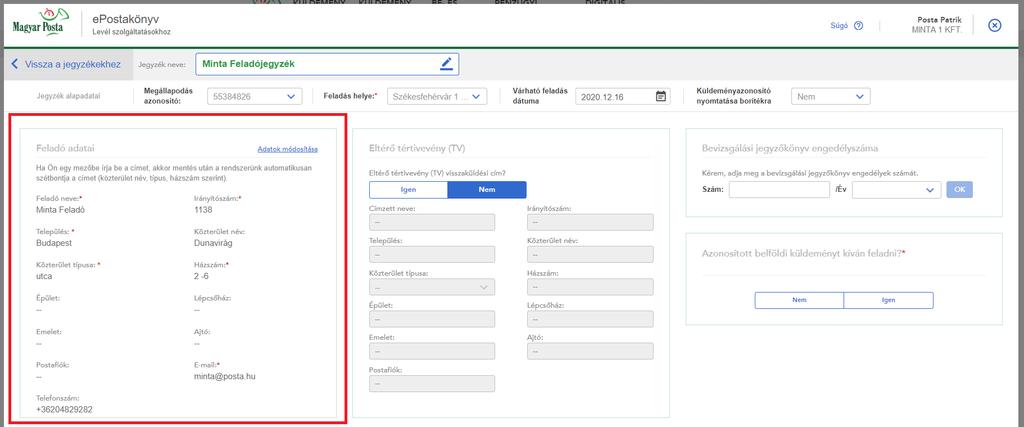Click the TV Közterület név field
Screen dimensions: 1024x427
590,254
